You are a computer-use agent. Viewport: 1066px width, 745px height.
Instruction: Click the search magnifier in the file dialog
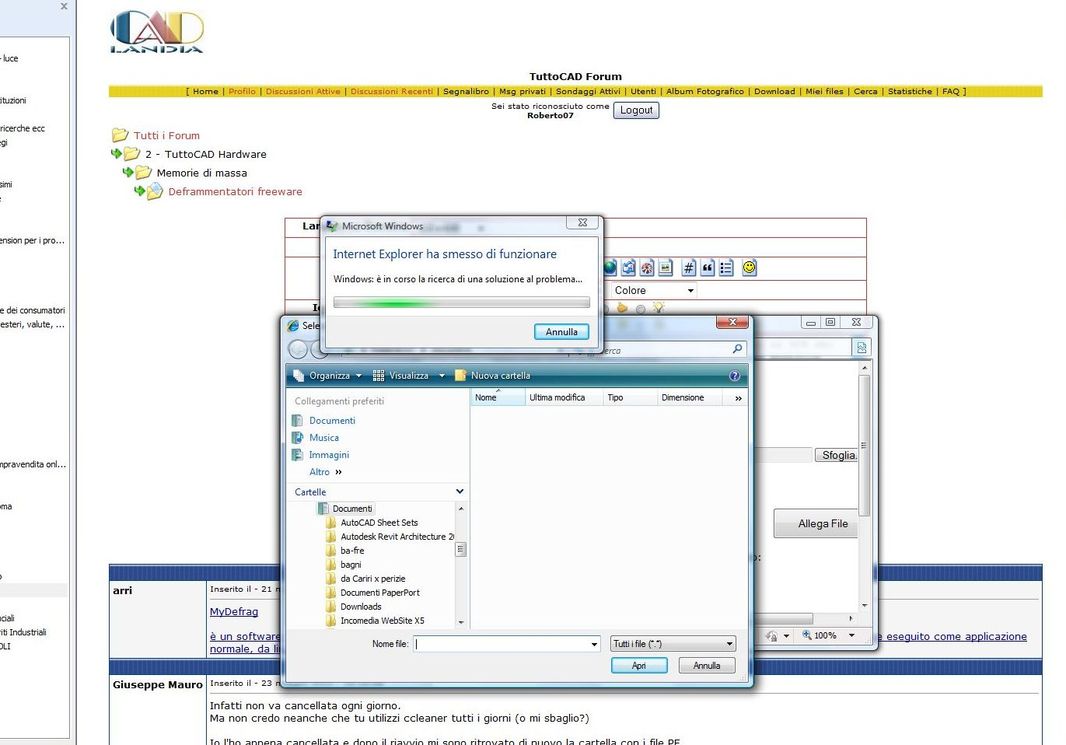pyautogui.click(x=737, y=349)
